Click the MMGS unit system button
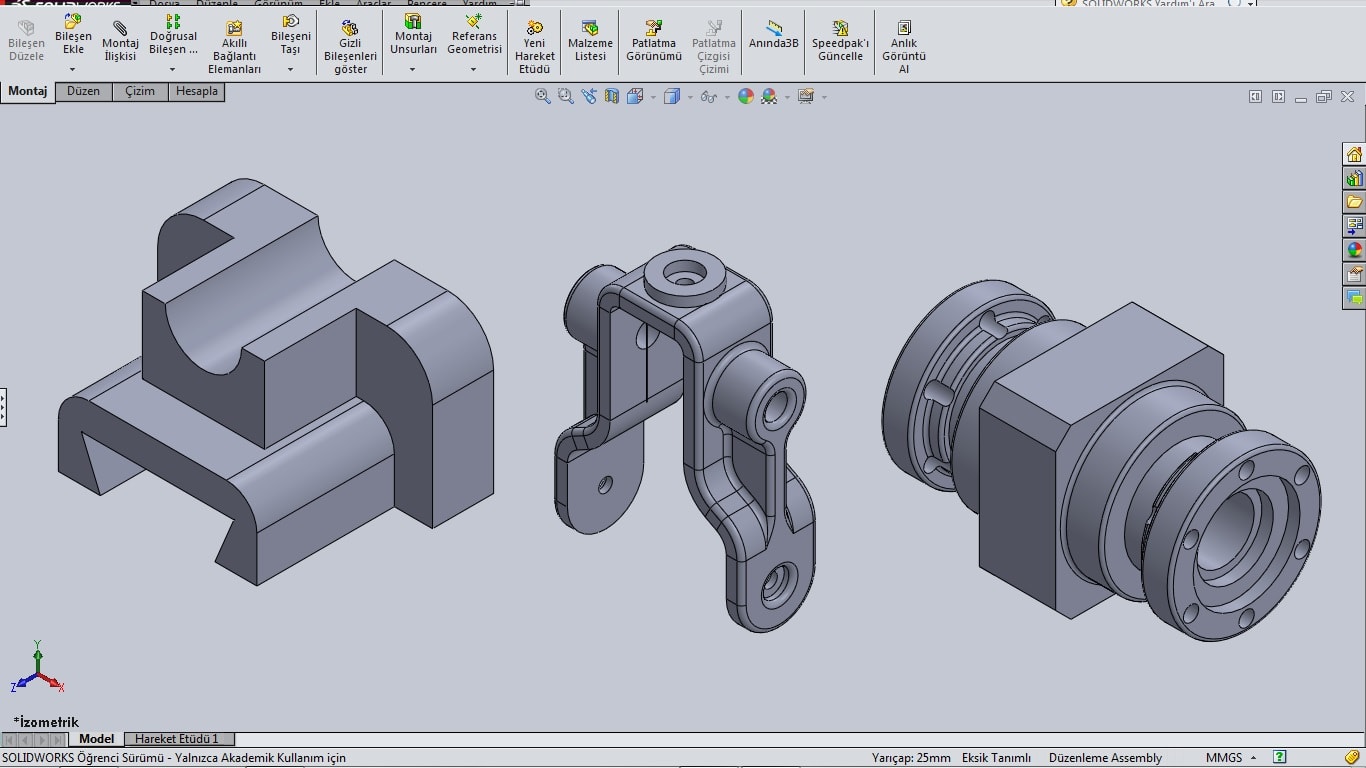This screenshot has width=1366, height=768. tap(1224, 758)
